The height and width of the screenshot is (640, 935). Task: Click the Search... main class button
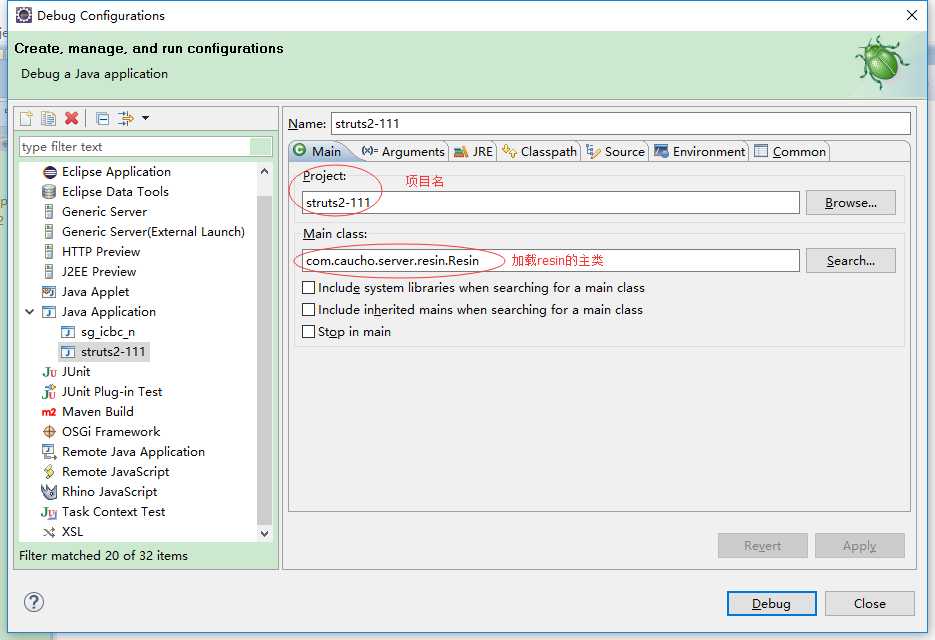click(x=850, y=261)
